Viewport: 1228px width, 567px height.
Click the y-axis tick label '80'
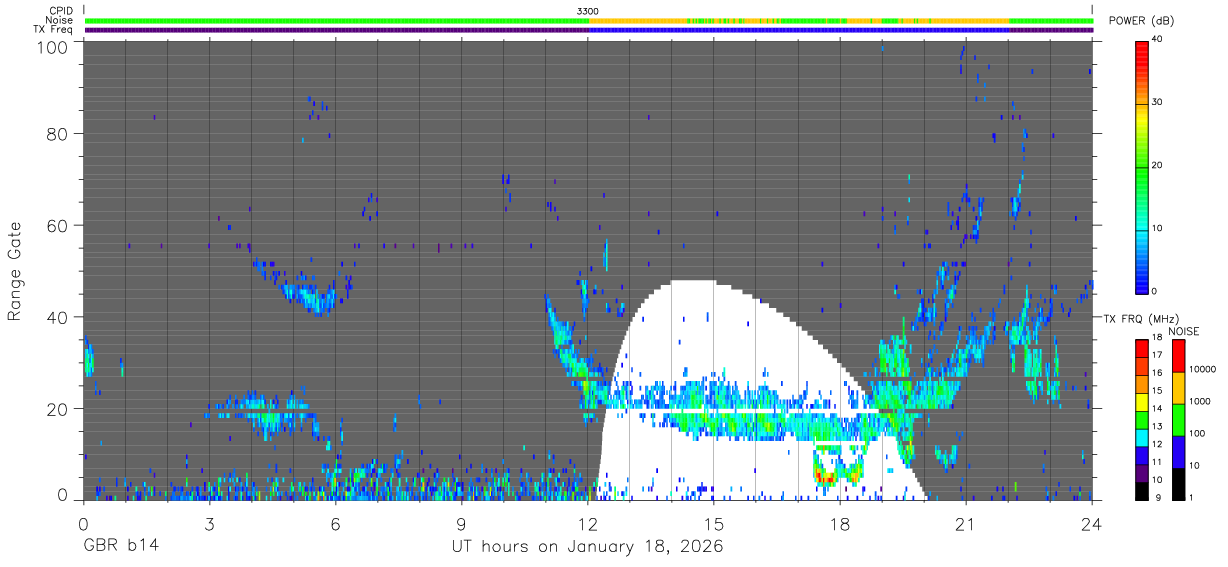pos(58,134)
